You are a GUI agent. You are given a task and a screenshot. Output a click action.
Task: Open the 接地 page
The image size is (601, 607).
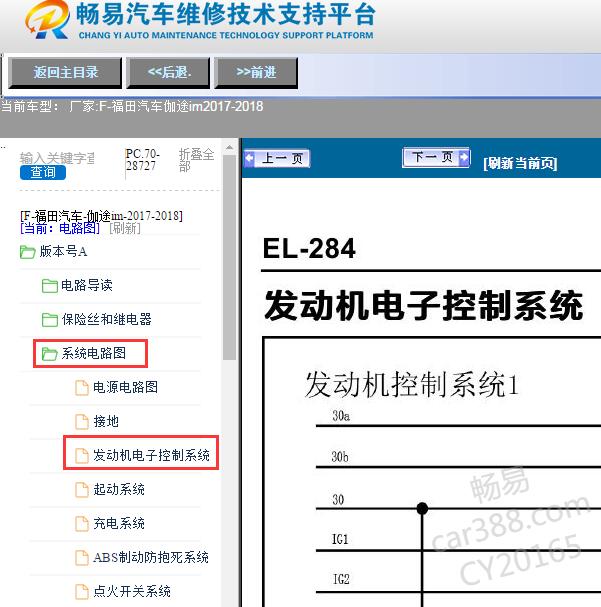click(x=106, y=421)
